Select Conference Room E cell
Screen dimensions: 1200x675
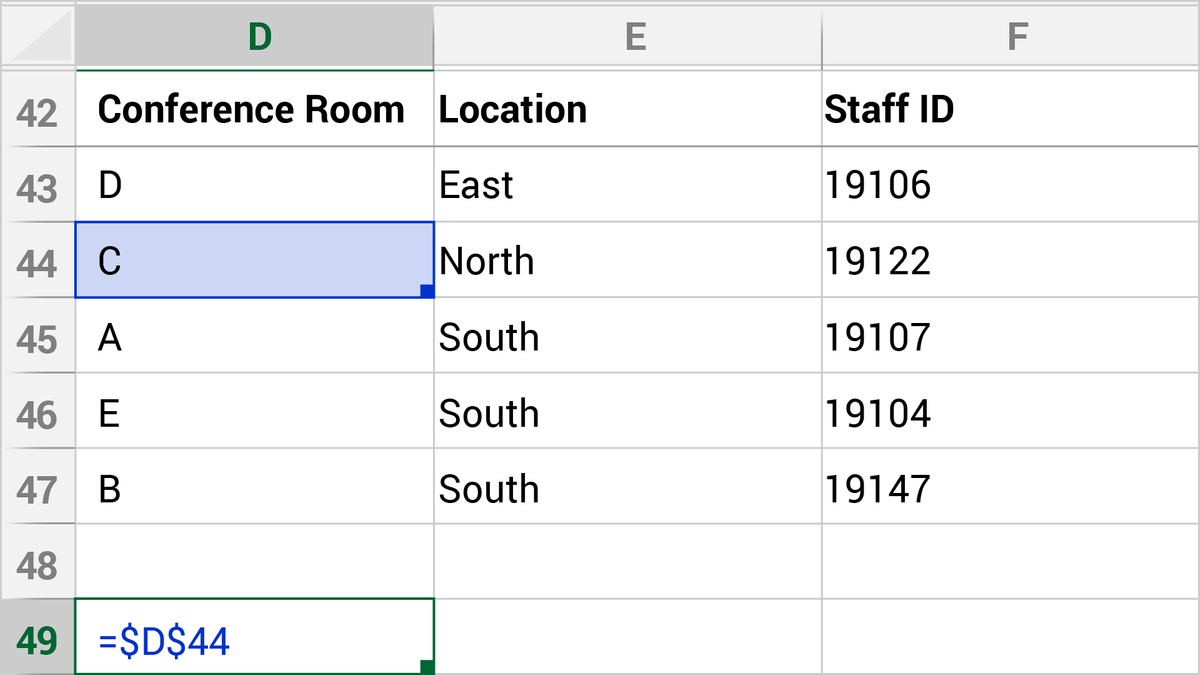tap(255, 413)
